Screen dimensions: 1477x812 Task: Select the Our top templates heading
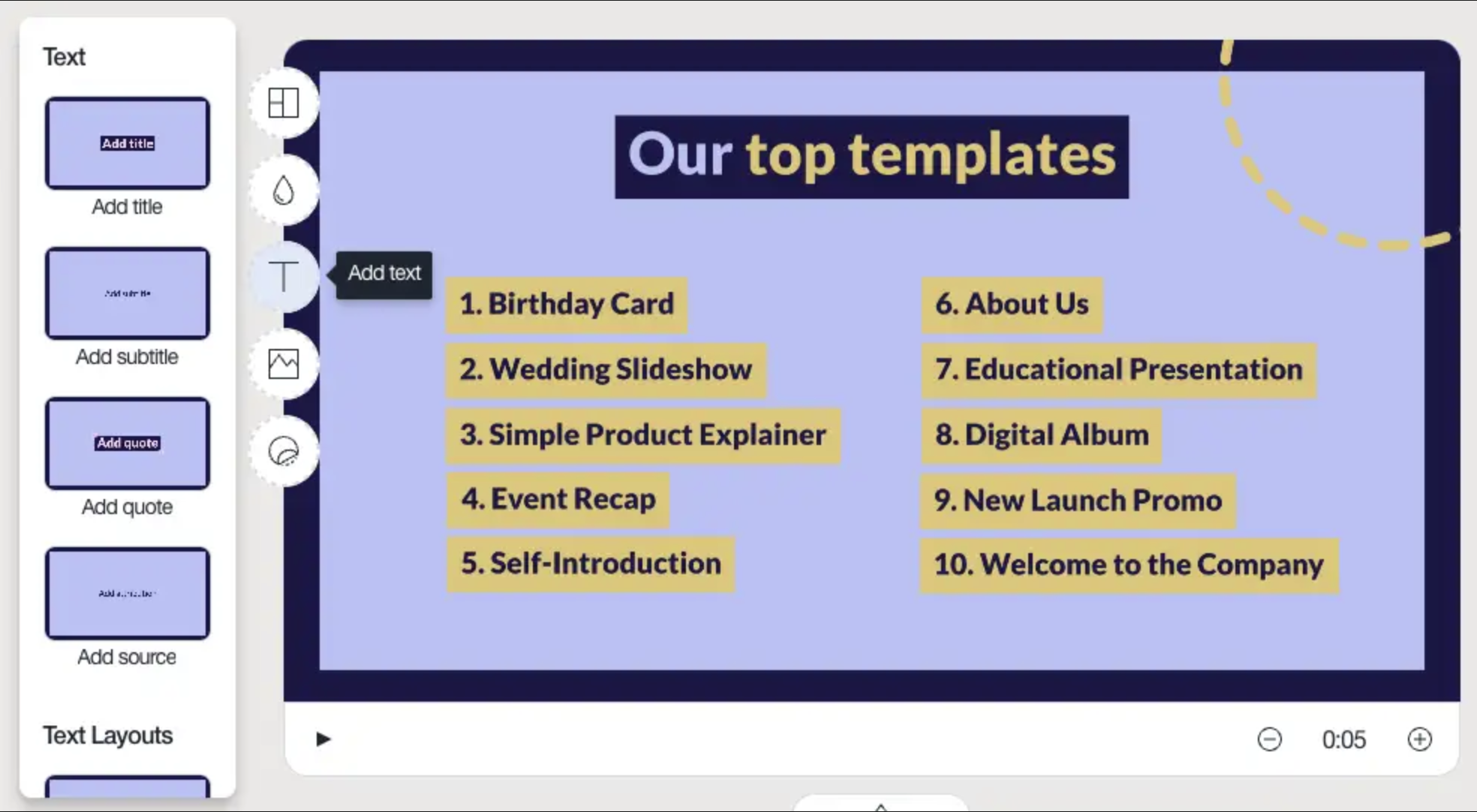[871, 156]
